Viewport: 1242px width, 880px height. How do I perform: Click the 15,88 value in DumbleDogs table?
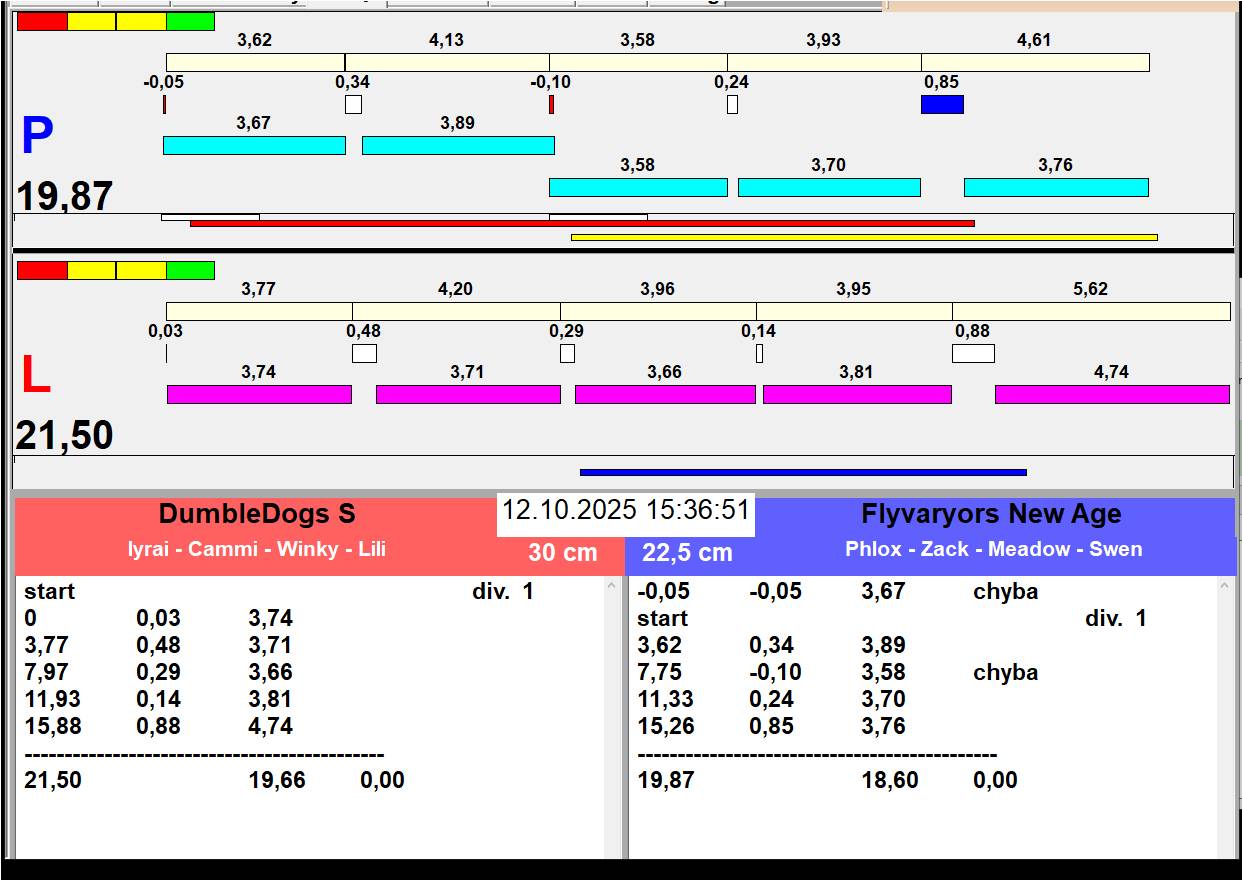(52, 726)
